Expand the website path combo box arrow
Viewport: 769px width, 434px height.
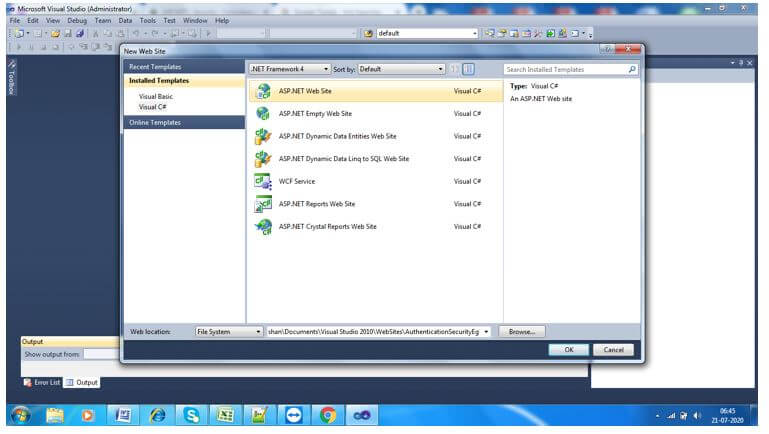[x=486, y=332]
